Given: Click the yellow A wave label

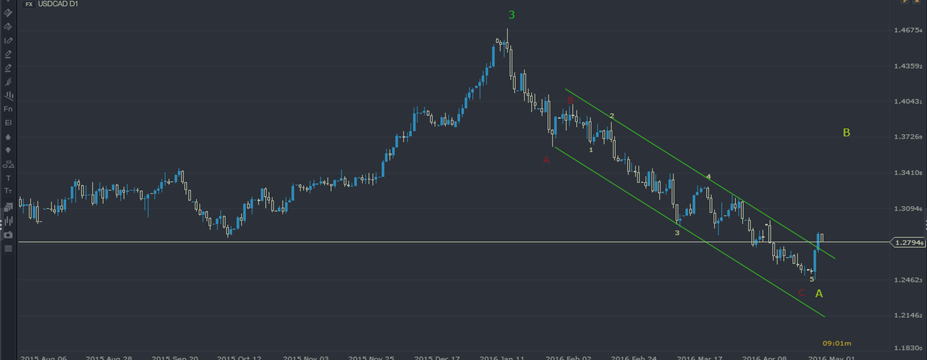Looking at the screenshot, I should pyautogui.click(x=819, y=293).
